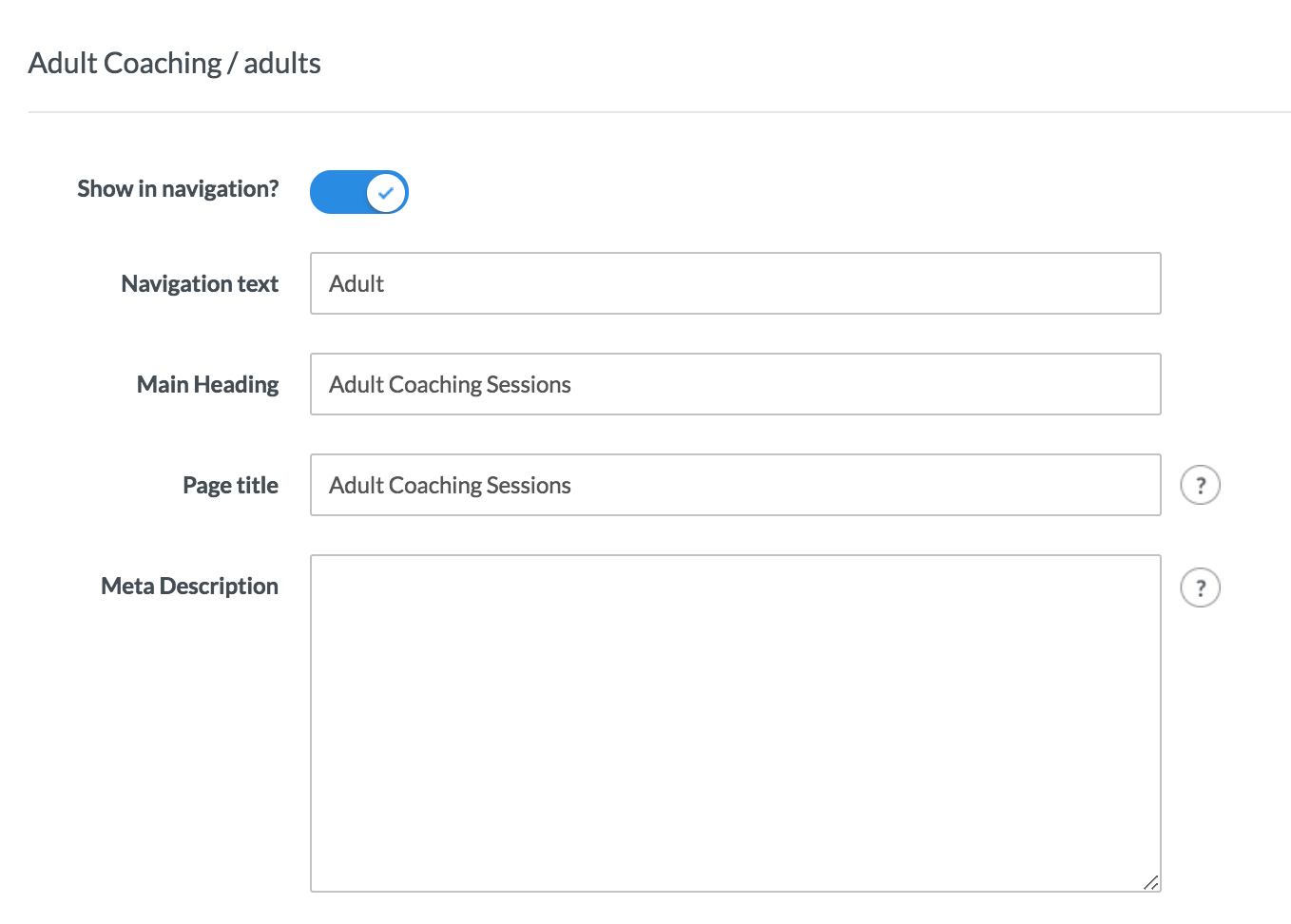This screenshot has height=924, width=1291.
Task: Click the blue track of the navigation toggle
Action: click(x=337, y=192)
